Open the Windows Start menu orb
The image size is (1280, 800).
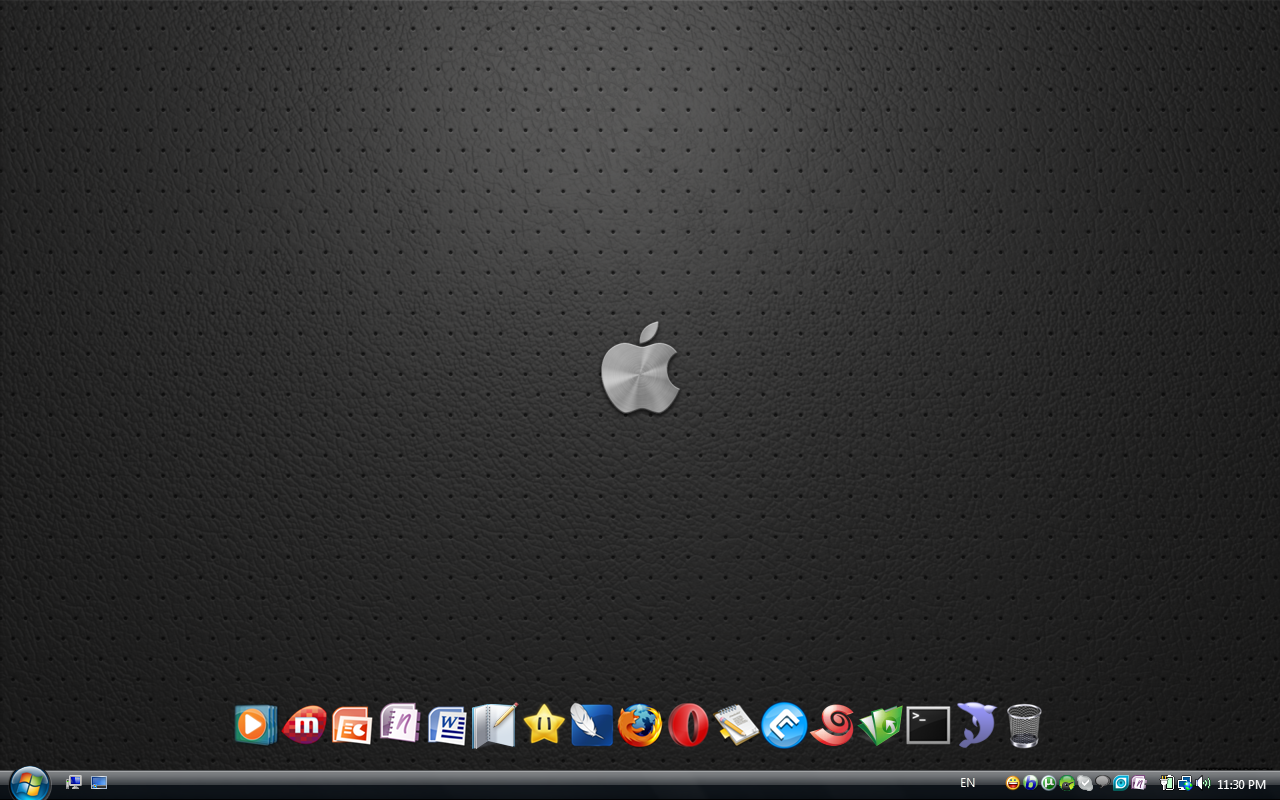coord(29,783)
